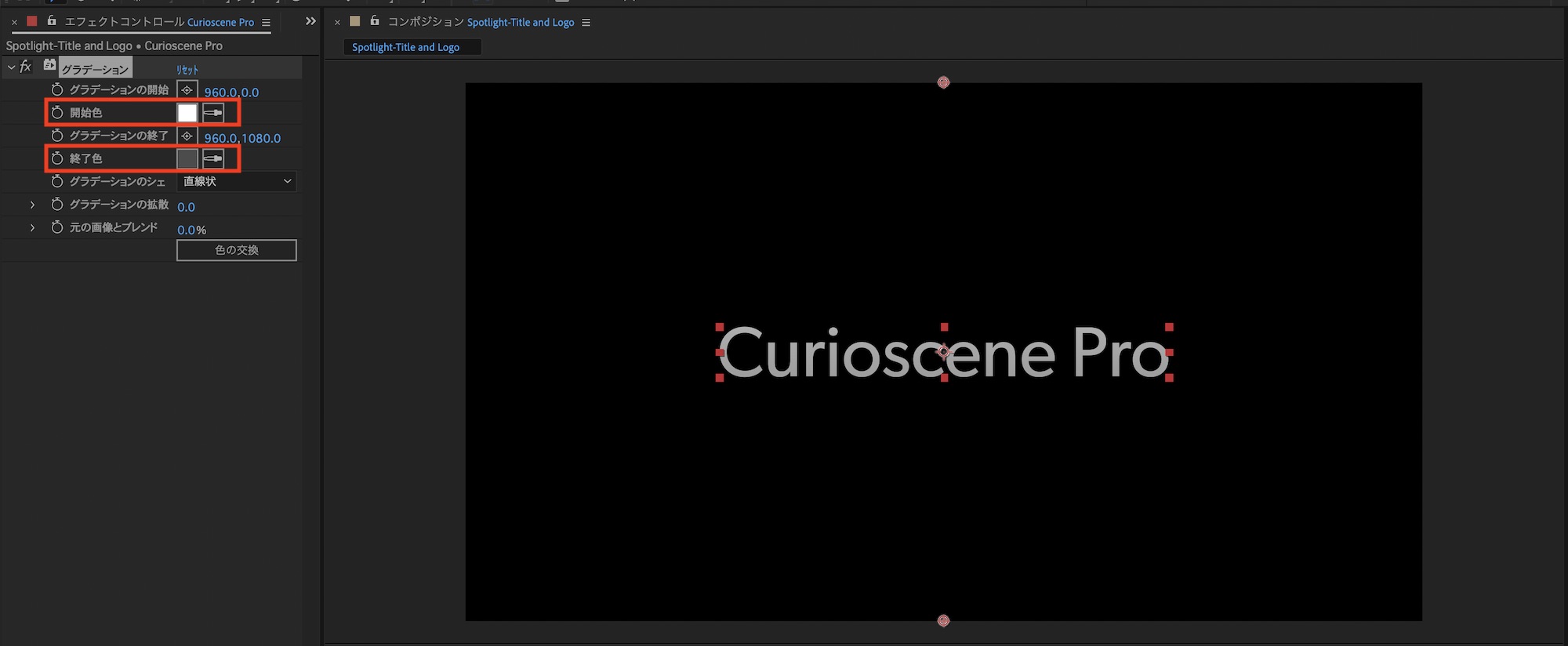Click the グラデーションの拡散 value 0.0
1568x646 pixels.
[x=186, y=207]
